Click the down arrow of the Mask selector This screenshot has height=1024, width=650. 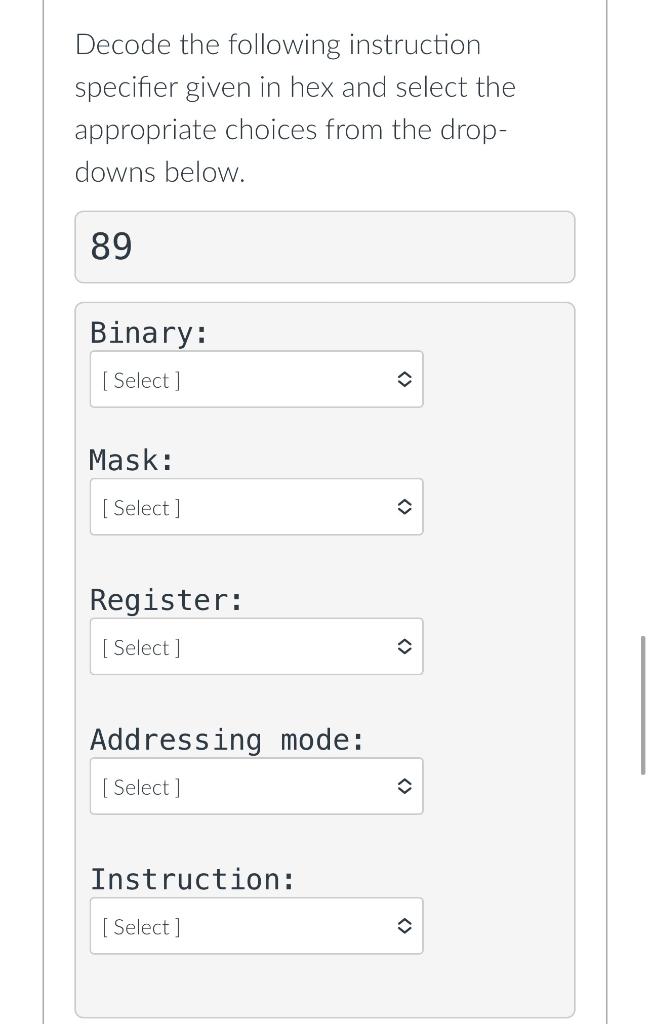404,511
